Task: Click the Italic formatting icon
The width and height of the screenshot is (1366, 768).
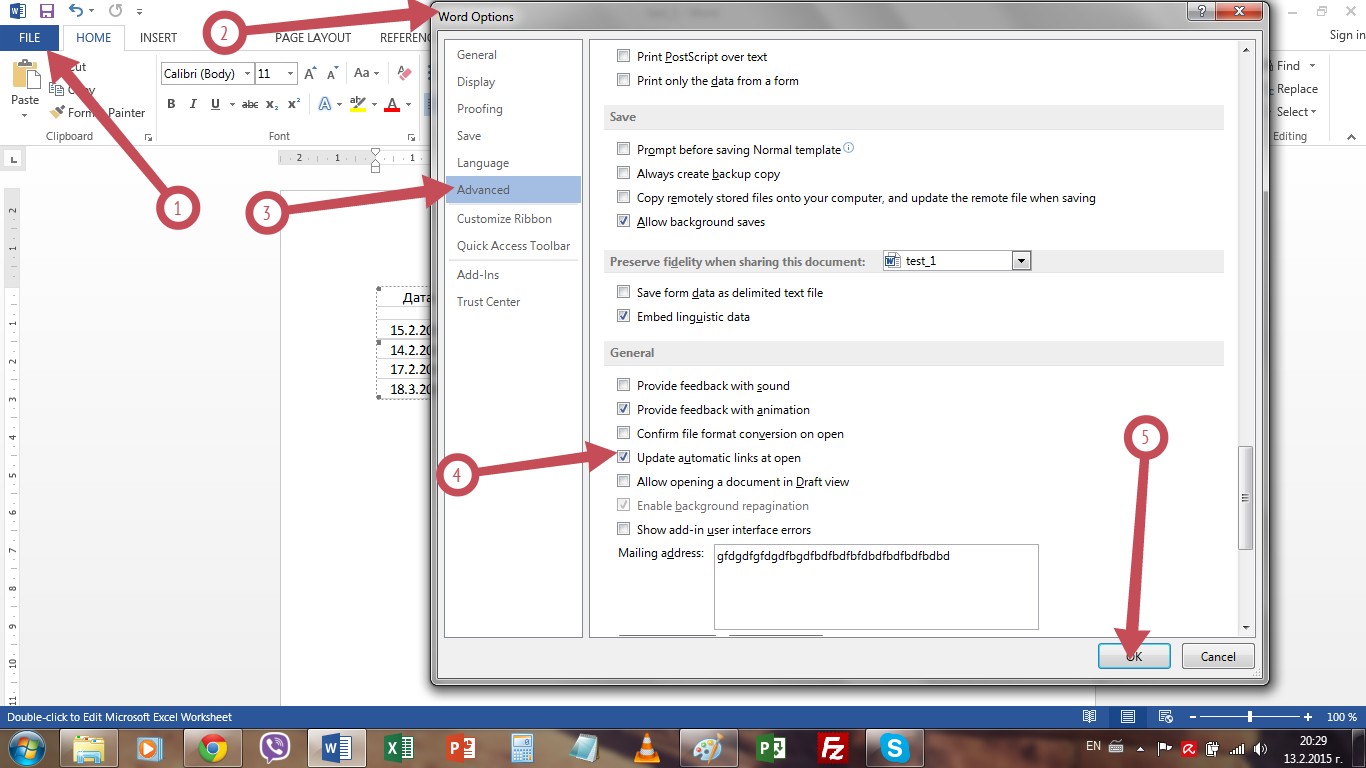Action: (190, 104)
